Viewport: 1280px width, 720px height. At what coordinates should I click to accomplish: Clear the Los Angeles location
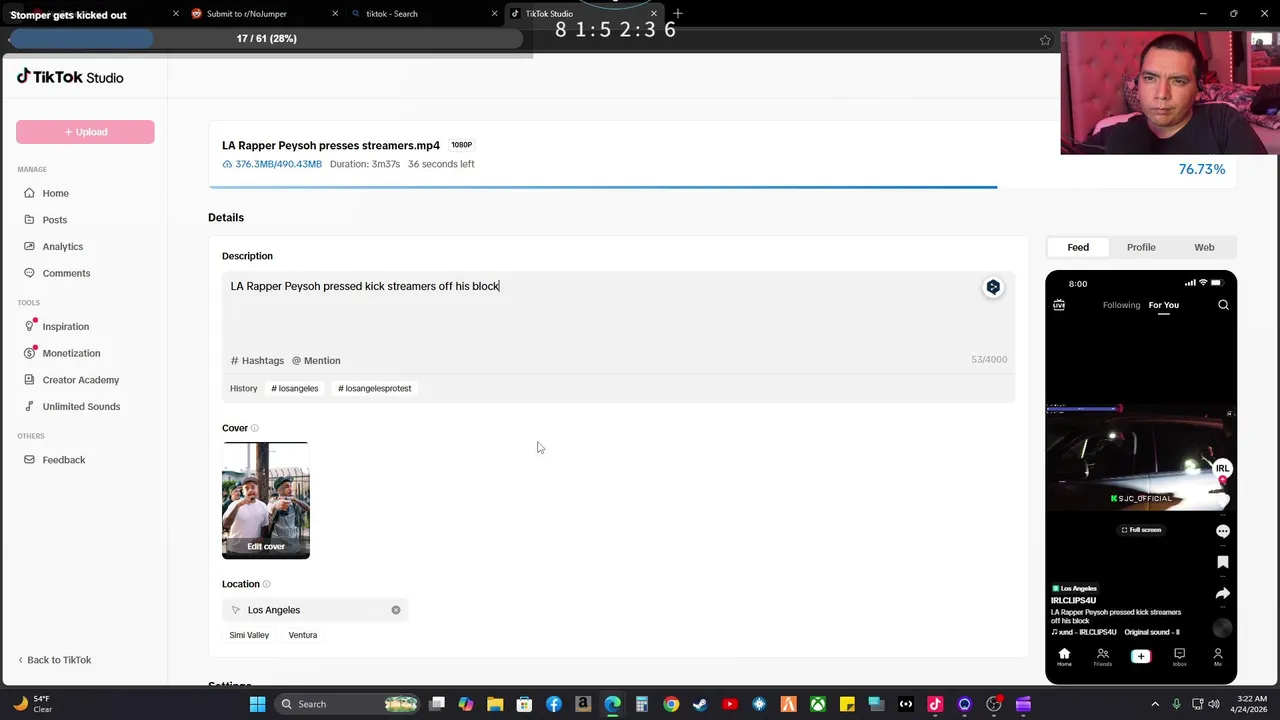(396, 610)
